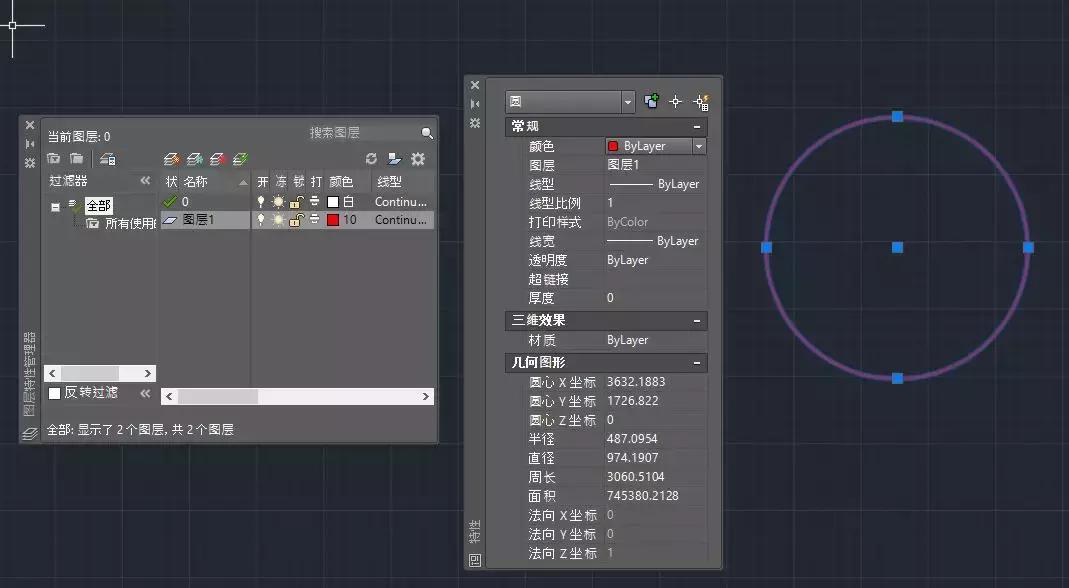Turn off the lightbulb for layer 0
The image size is (1069, 588).
click(261, 200)
